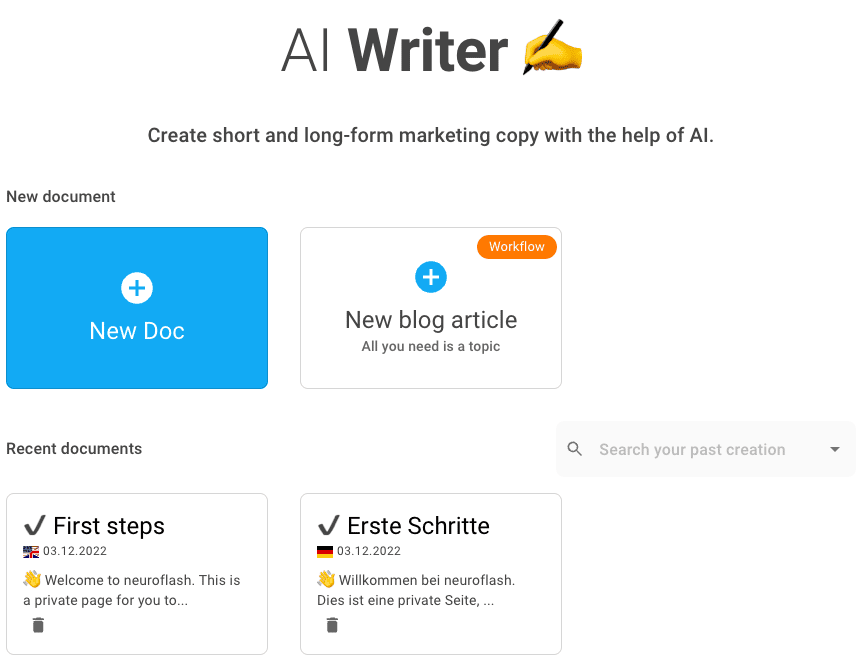
Task: Start a New blog article workflow
Action: click(431, 308)
